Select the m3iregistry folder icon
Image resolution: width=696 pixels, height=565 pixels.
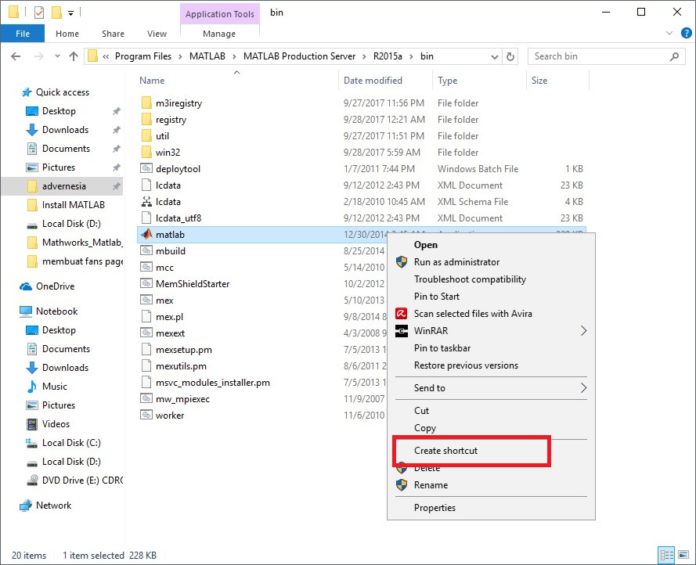pyautogui.click(x=146, y=103)
